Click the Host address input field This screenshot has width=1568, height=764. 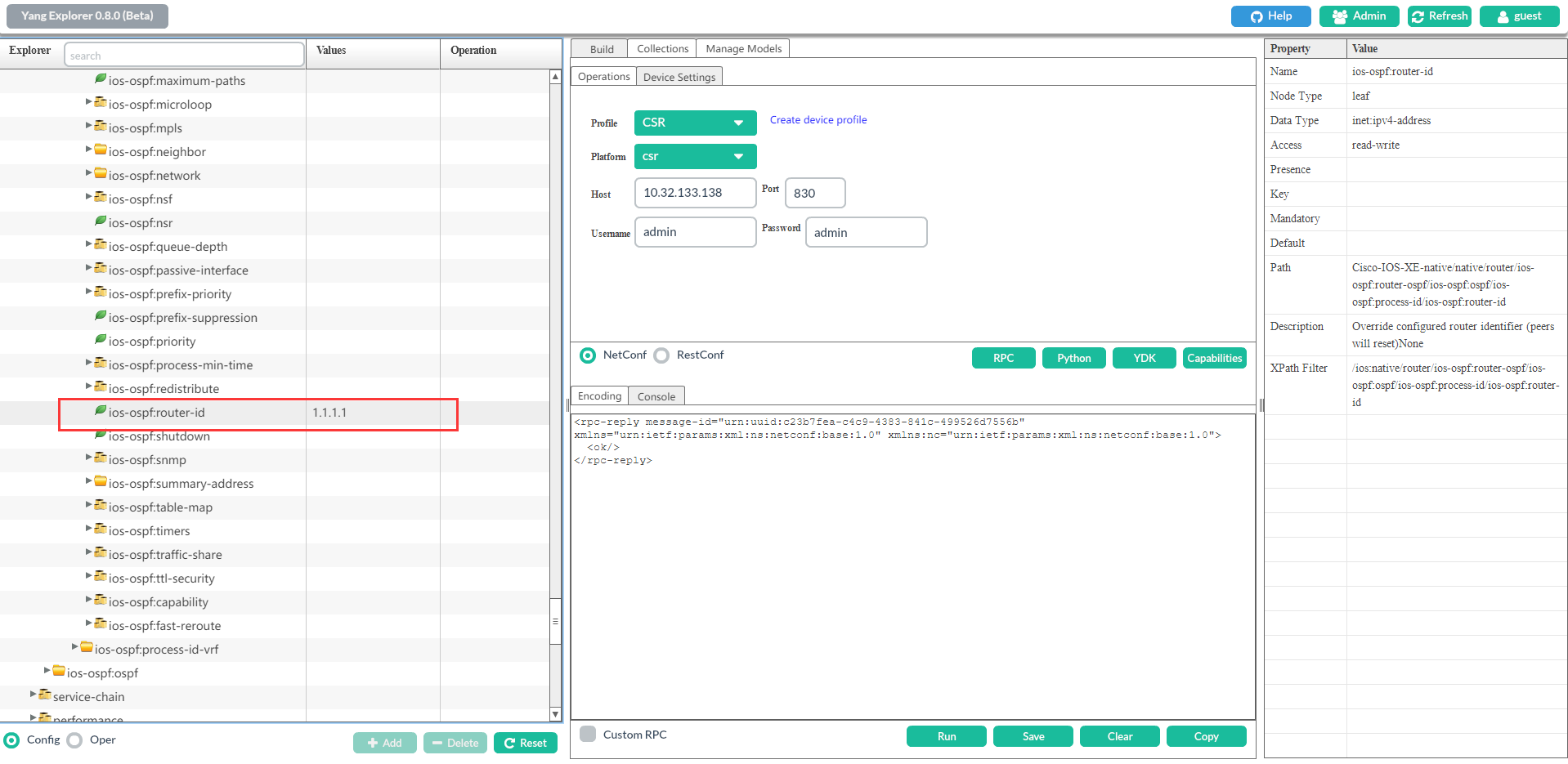tap(694, 193)
